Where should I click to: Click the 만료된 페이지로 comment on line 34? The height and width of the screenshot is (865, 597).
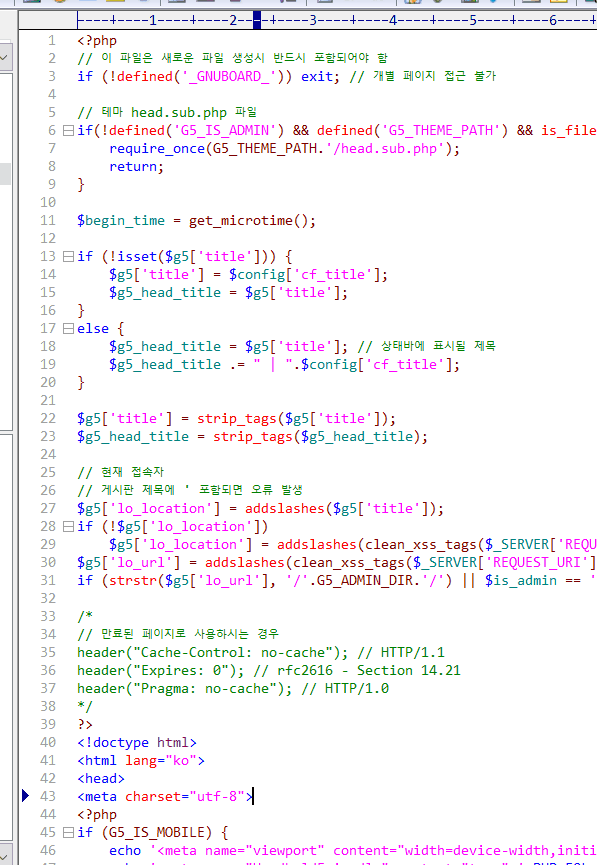coord(178,634)
